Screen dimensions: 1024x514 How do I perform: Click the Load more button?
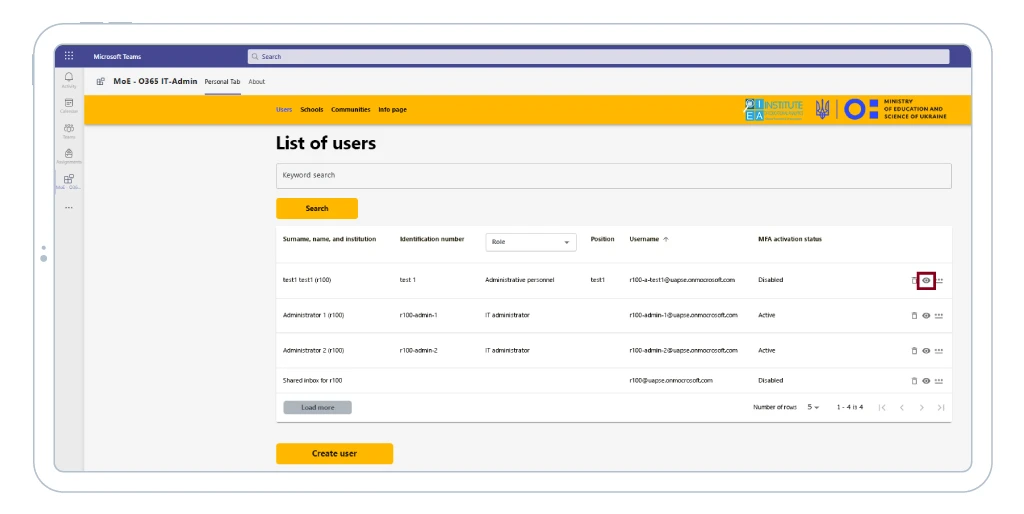[x=317, y=408]
